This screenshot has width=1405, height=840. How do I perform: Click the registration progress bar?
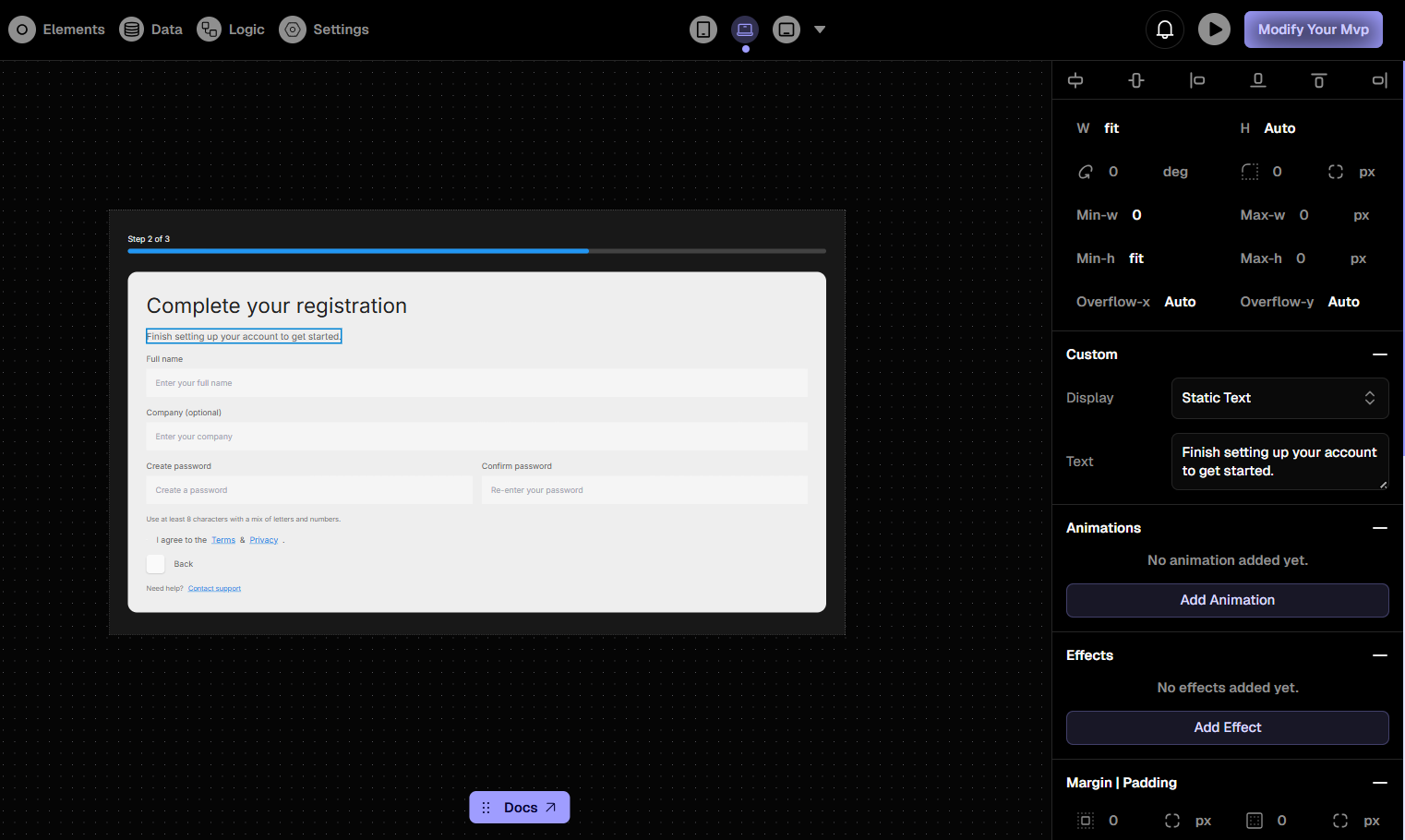[476, 251]
